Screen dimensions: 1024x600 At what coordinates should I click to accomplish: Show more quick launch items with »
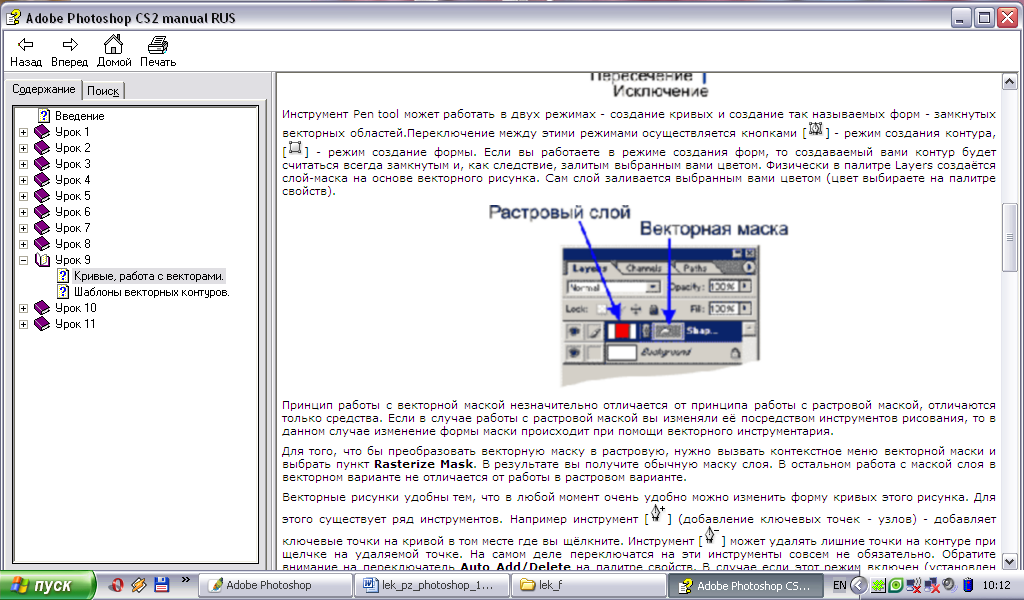[185, 580]
